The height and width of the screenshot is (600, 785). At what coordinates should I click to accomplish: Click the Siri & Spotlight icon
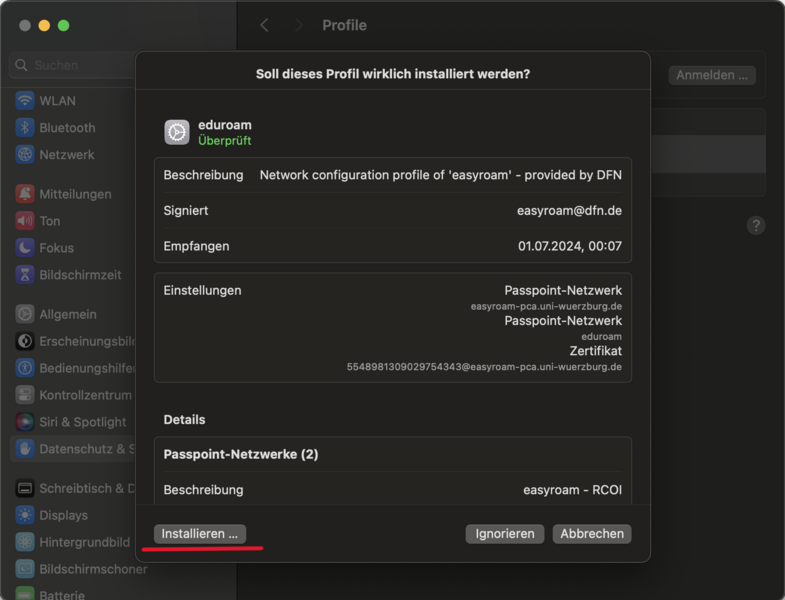tap(25, 422)
